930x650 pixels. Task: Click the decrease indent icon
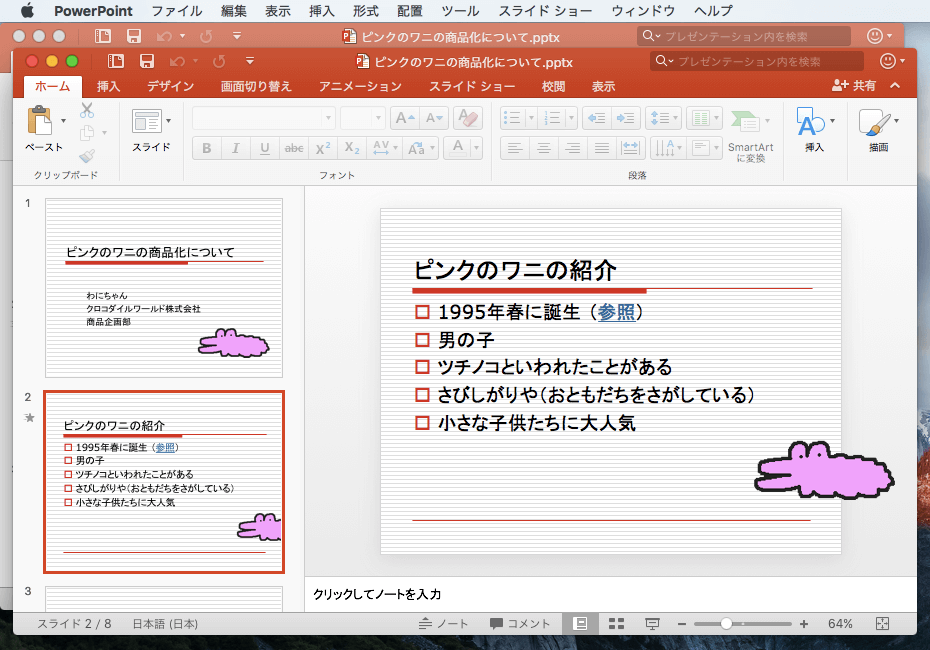coord(596,118)
